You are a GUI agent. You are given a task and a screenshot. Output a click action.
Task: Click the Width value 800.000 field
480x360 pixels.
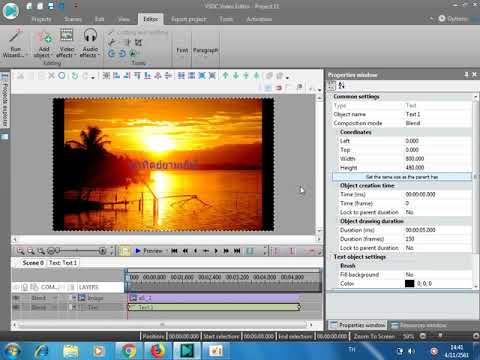coord(437,159)
